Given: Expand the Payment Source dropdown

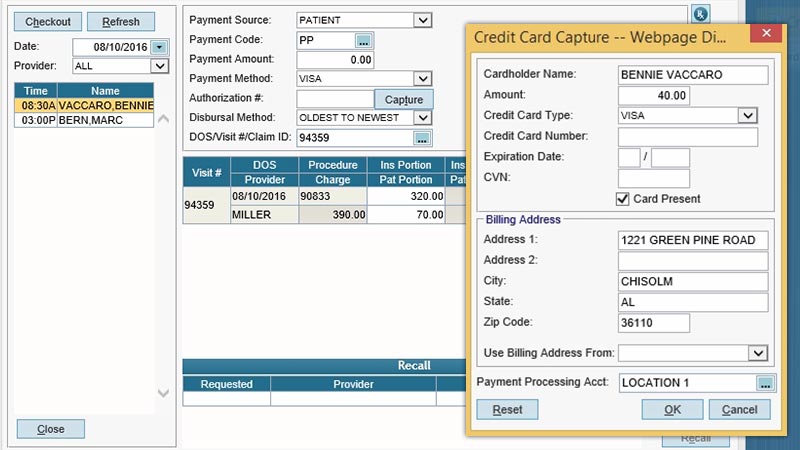Looking at the screenshot, I should point(422,20).
